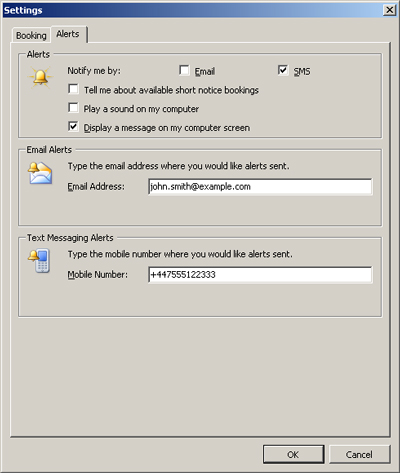Confirm settings with the OK button
Image resolution: width=400 pixels, height=473 pixels.
click(x=293, y=454)
